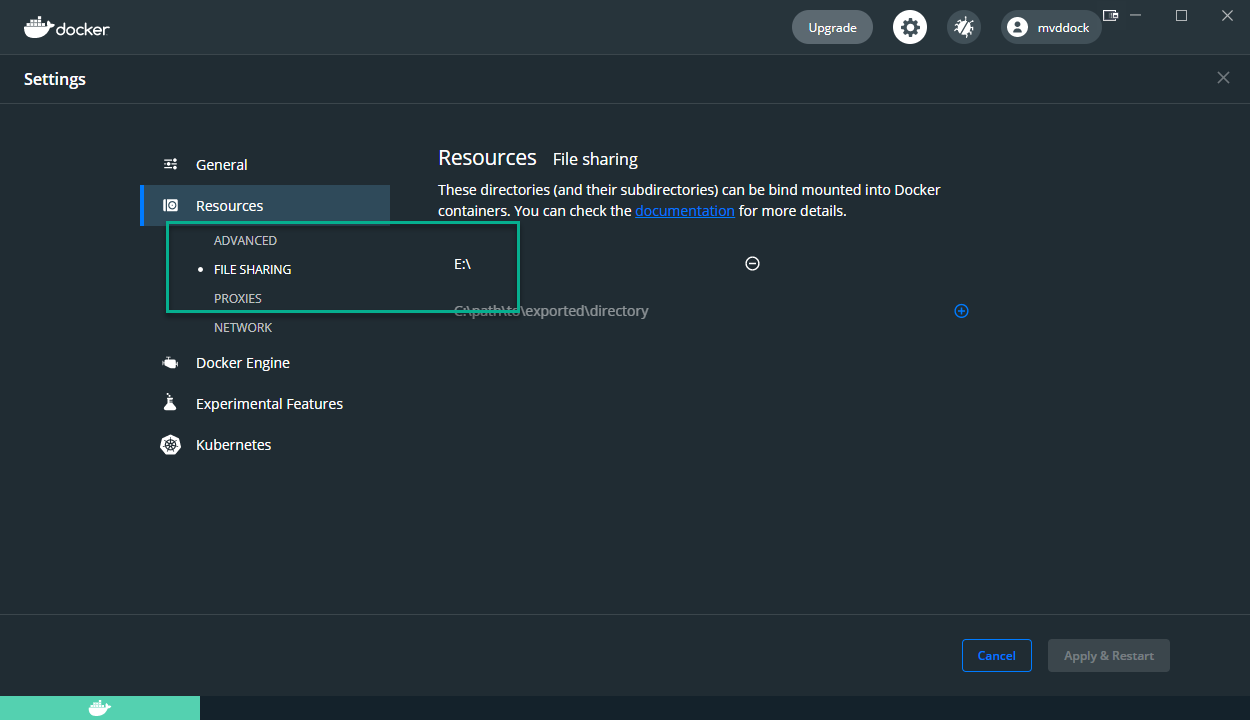
Task: Open Kubernetes settings via the wheel icon
Action: pos(169,444)
